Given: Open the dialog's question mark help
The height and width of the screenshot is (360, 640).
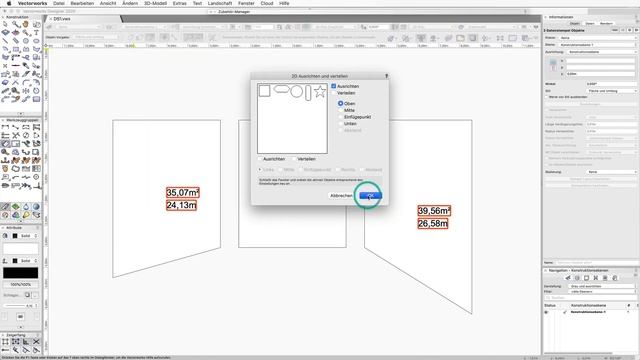Looking at the screenshot, I should click(x=386, y=76).
